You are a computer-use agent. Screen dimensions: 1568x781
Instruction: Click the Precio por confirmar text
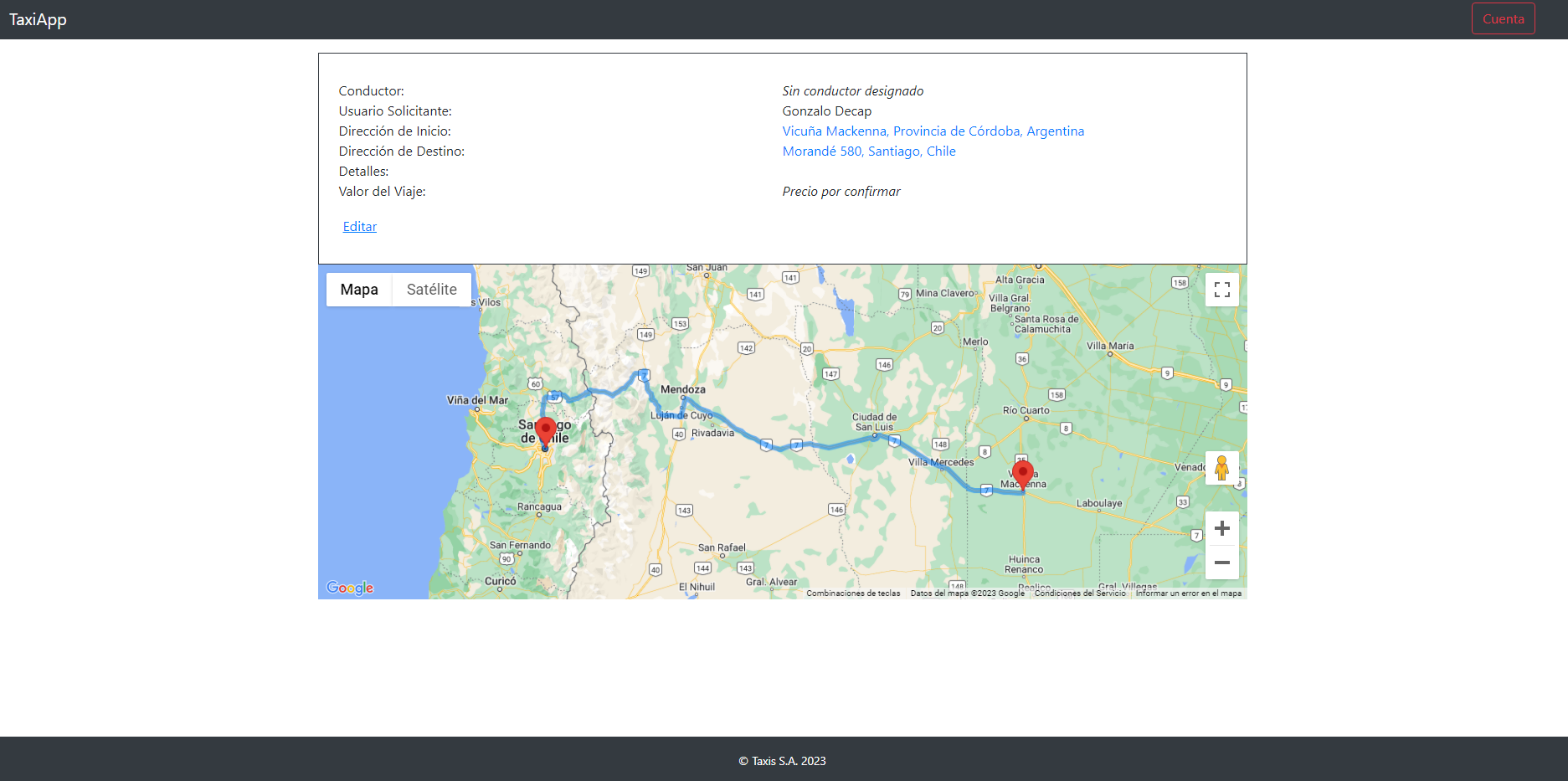[x=841, y=191]
